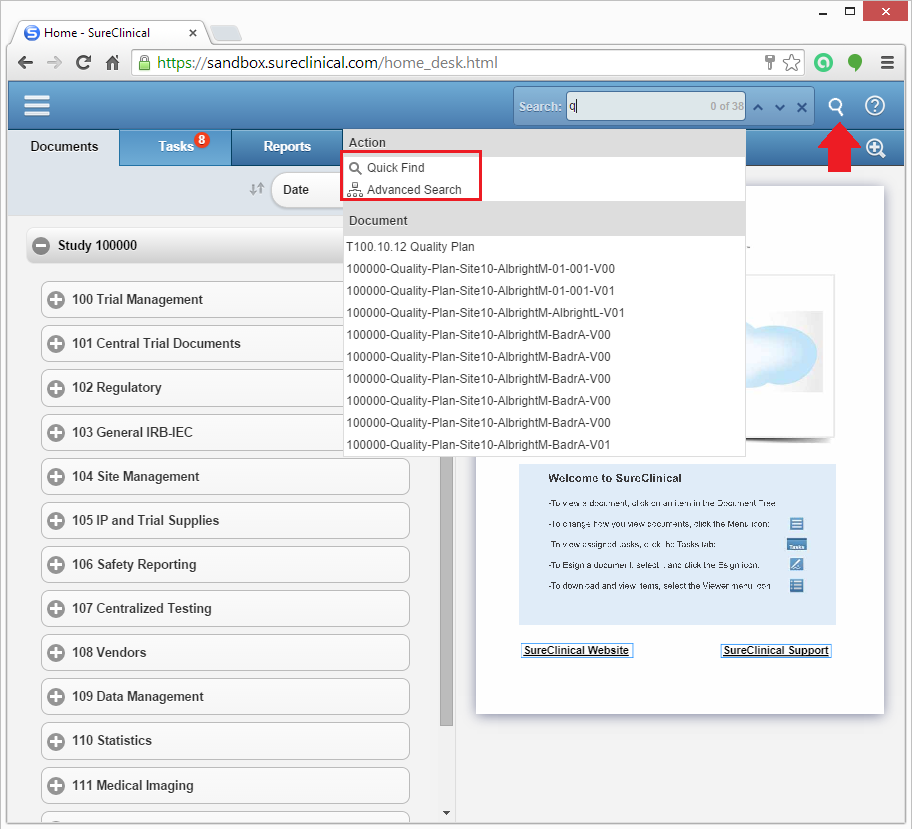Click the document tree vertical scrollbar
The width and height of the screenshot is (912, 829).
(446, 590)
